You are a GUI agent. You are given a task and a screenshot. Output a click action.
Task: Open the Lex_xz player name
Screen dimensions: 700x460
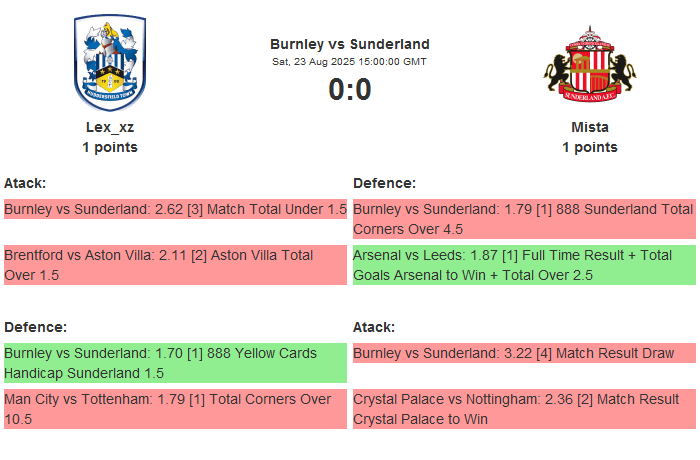110,127
